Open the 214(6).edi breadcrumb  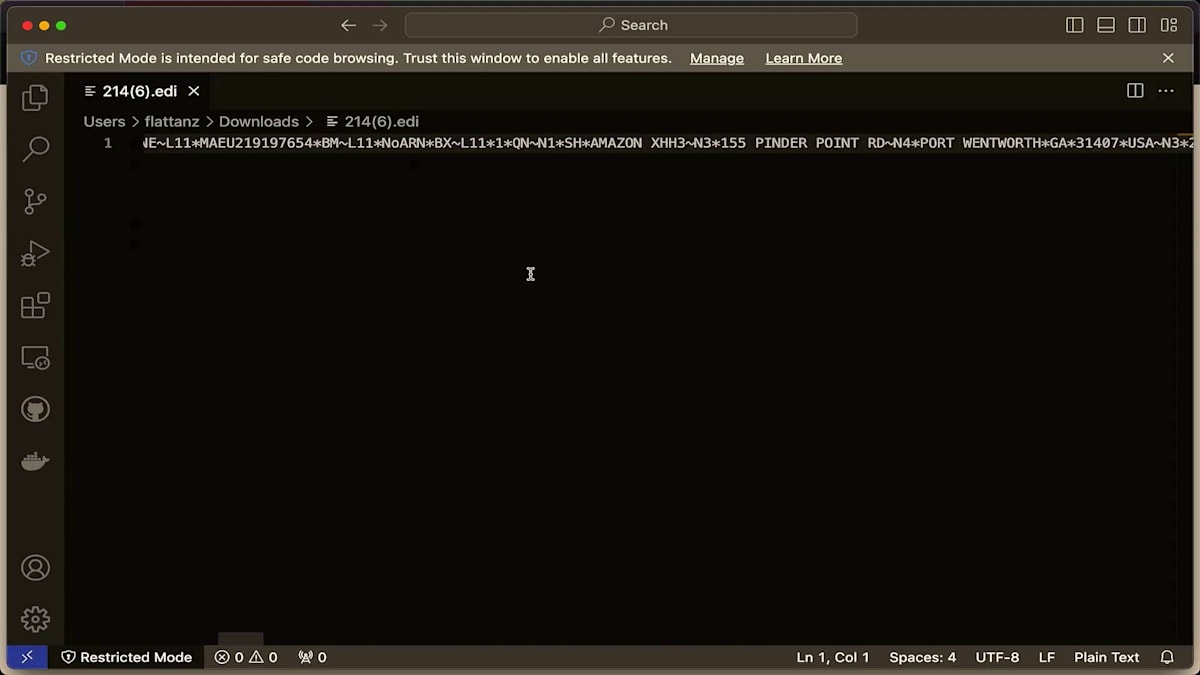373,121
